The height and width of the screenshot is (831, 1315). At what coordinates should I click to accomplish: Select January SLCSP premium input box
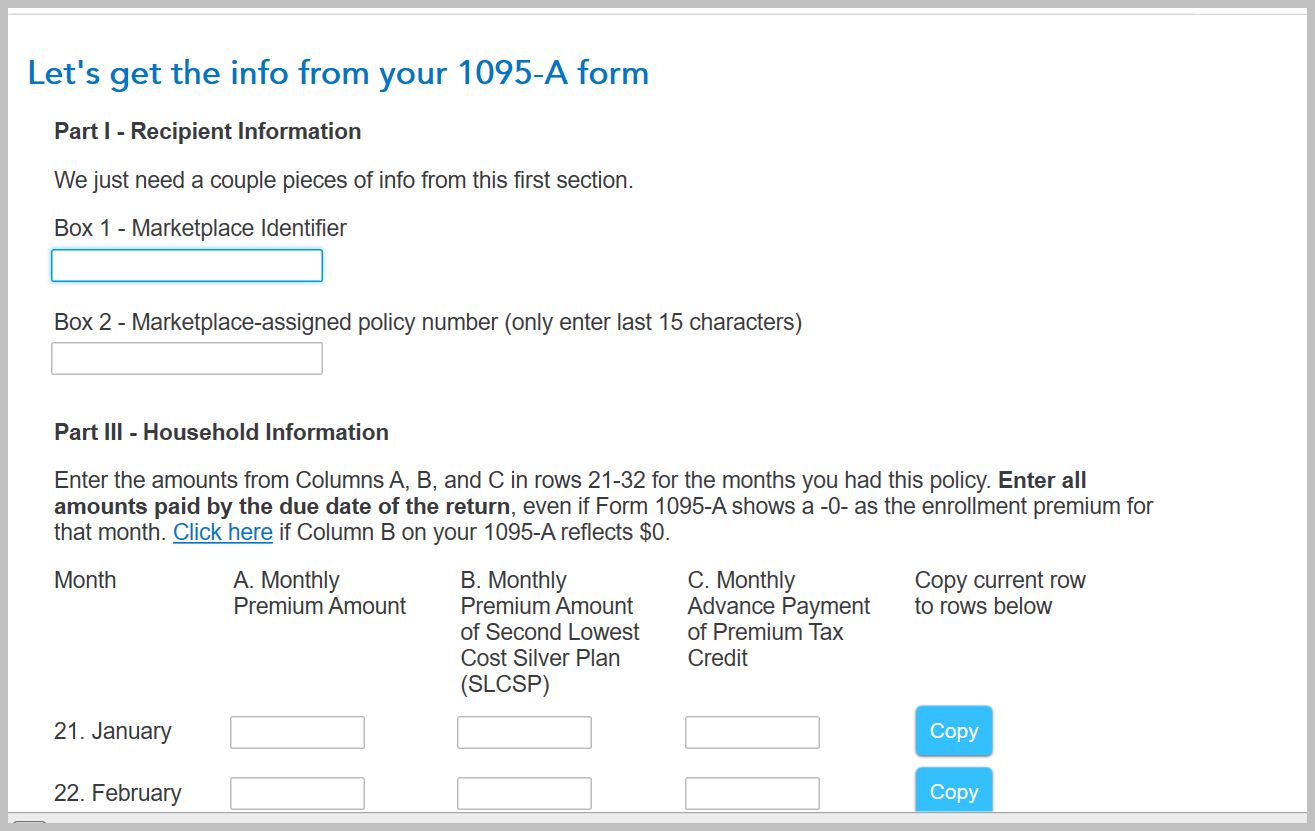(524, 732)
